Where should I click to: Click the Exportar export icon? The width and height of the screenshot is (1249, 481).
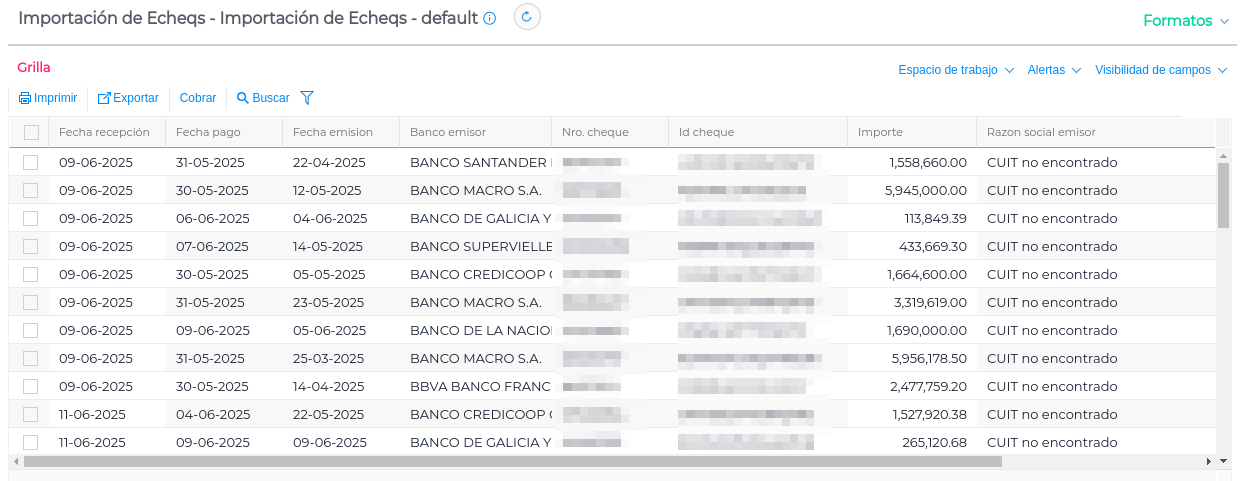[x=104, y=98]
